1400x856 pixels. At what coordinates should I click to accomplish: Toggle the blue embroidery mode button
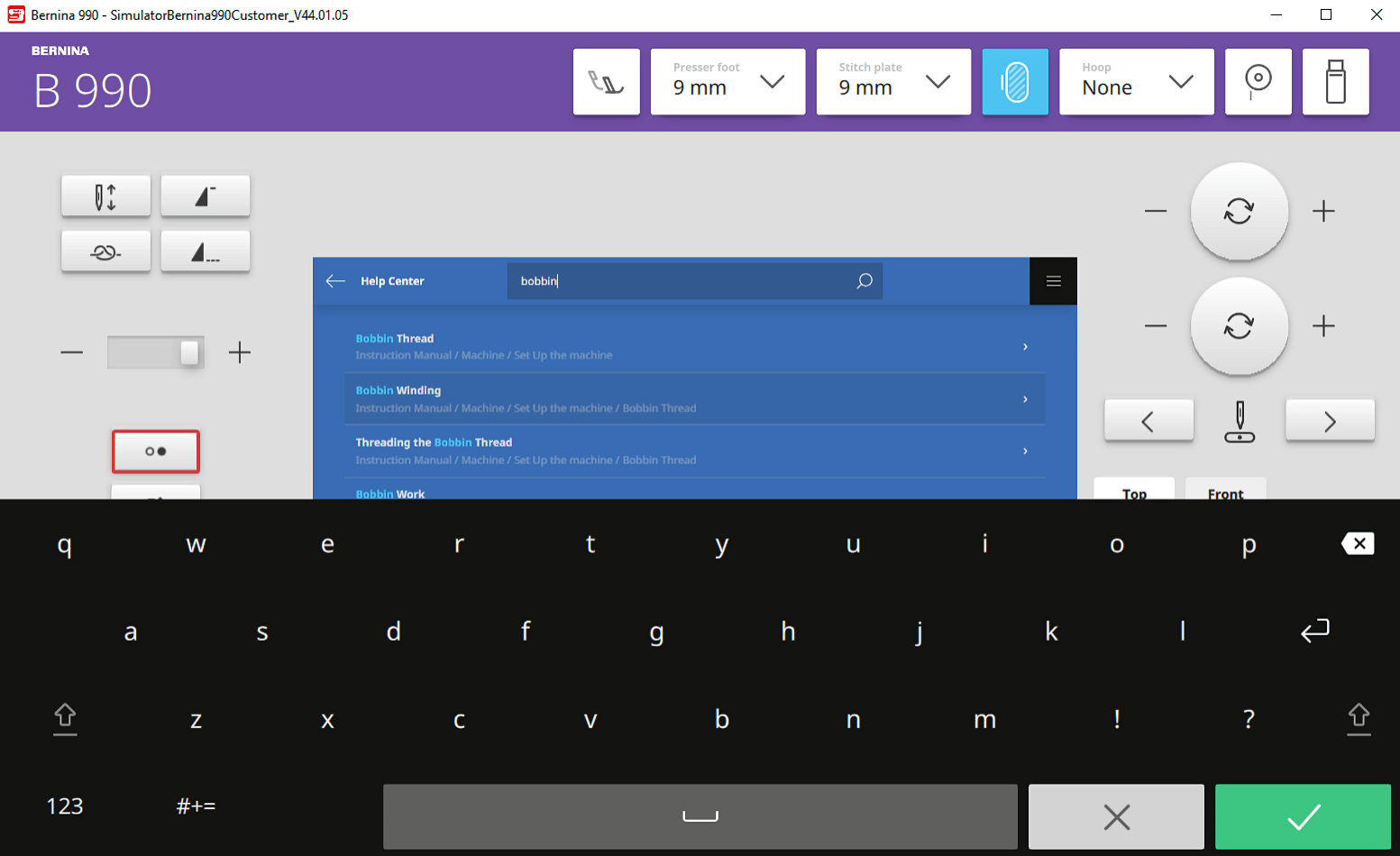pyautogui.click(x=1015, y=82)
